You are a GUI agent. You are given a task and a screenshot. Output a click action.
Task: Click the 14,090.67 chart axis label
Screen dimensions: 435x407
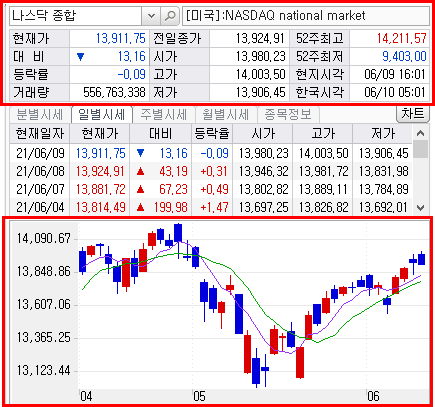(x=44, y=238)
